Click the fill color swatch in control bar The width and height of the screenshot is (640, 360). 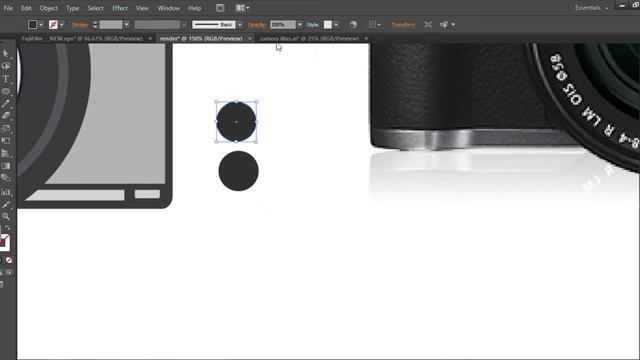32,24
